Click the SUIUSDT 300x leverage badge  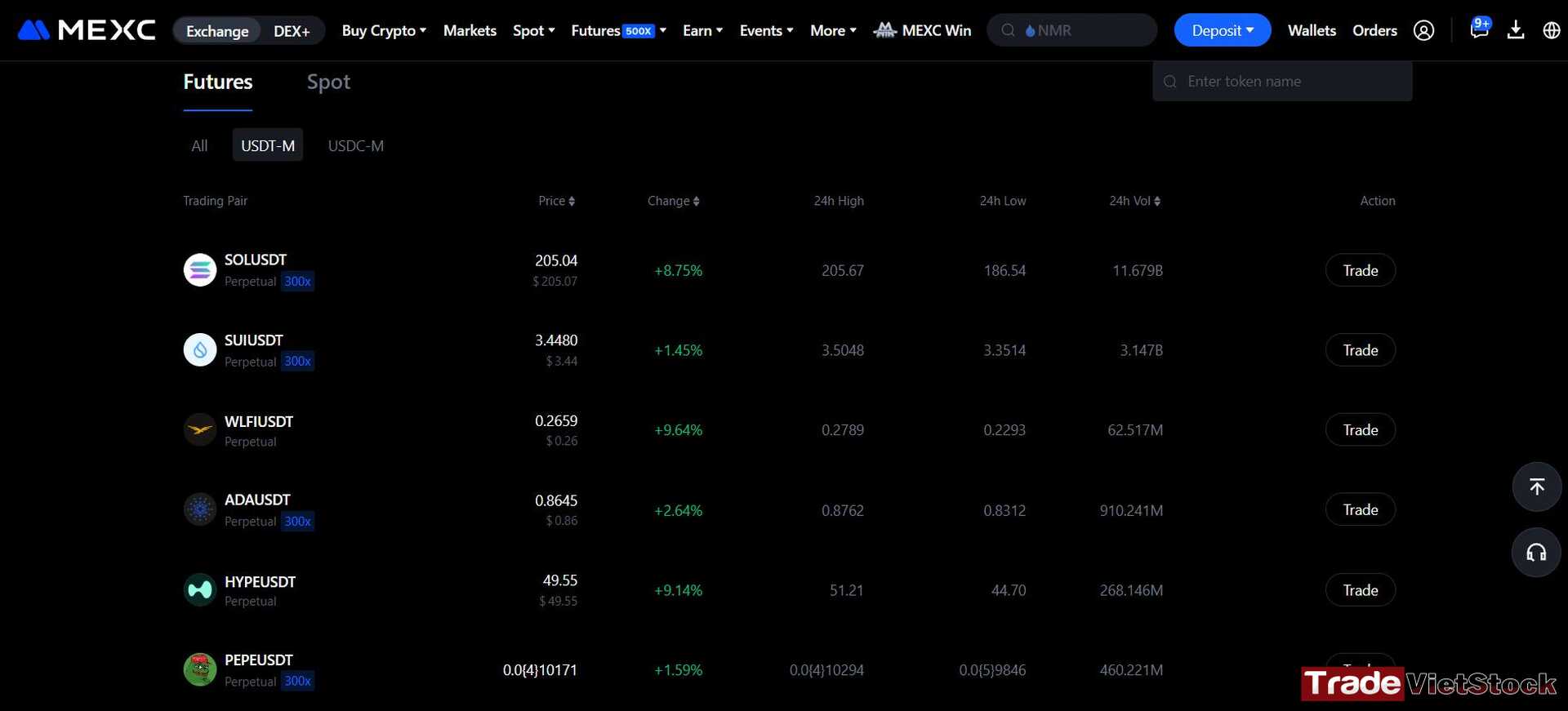click(298, 362)
